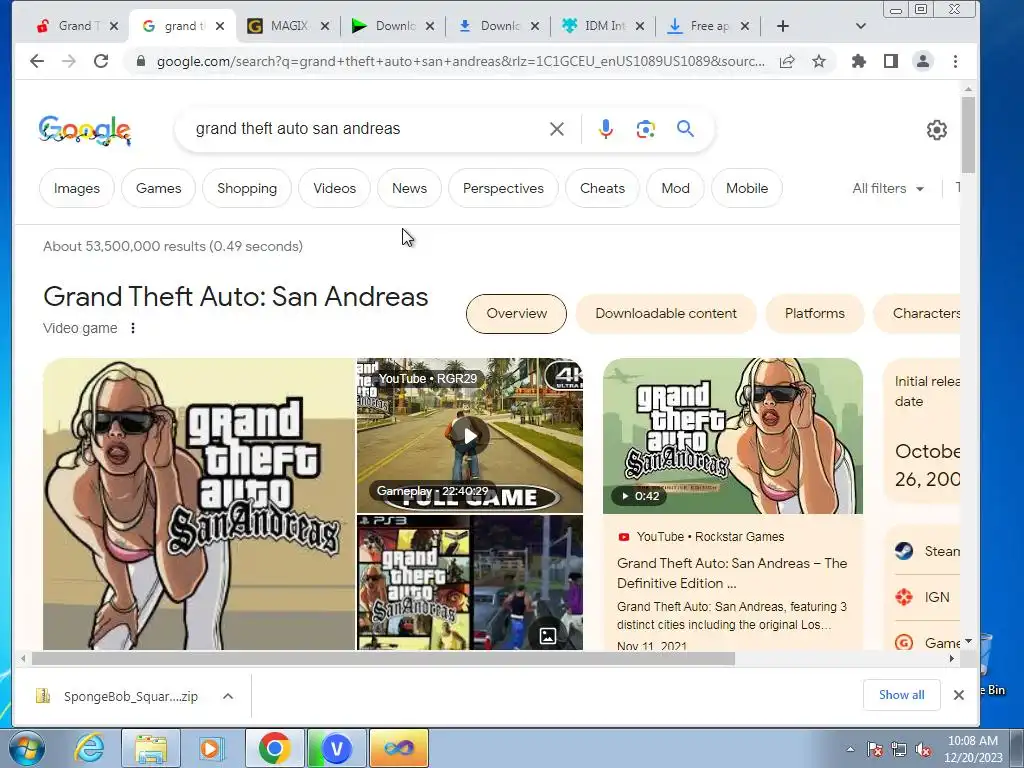Open Google quick settings gear

coord(936,130)
